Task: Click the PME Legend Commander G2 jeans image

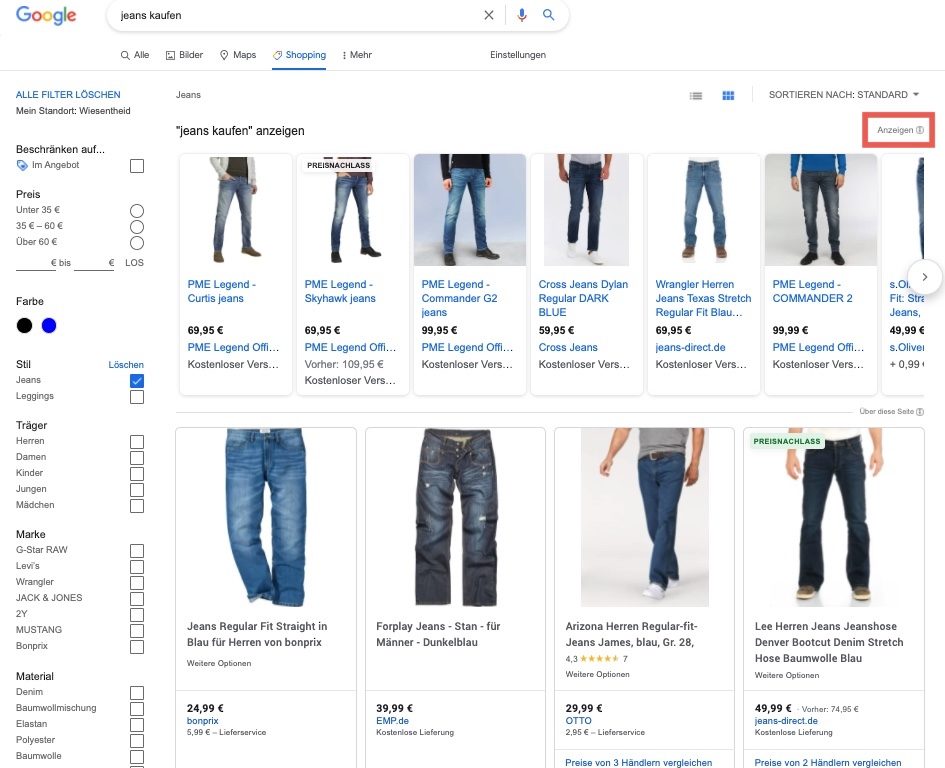Action: coord(470,210)
